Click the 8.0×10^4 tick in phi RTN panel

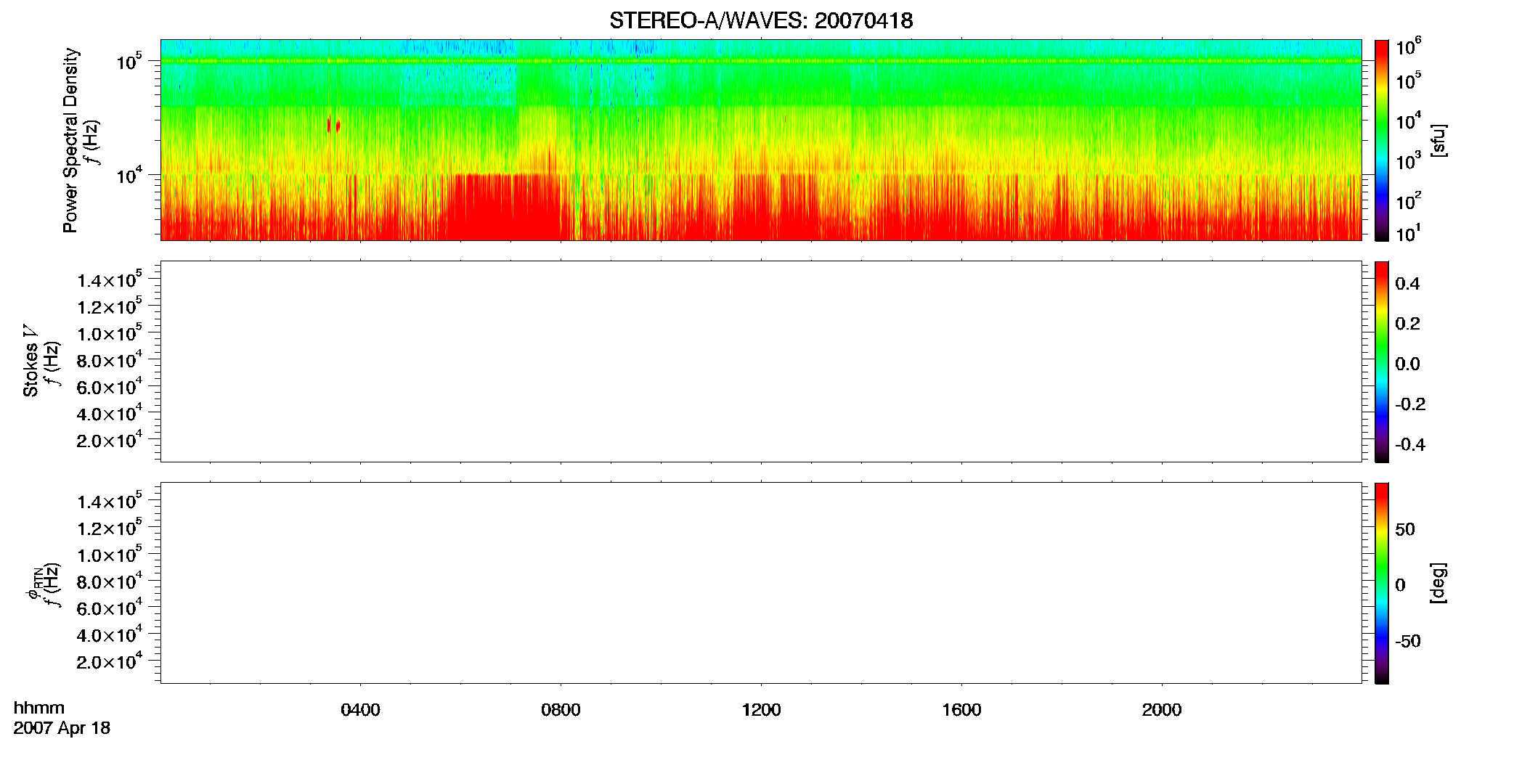click(109, 581)
